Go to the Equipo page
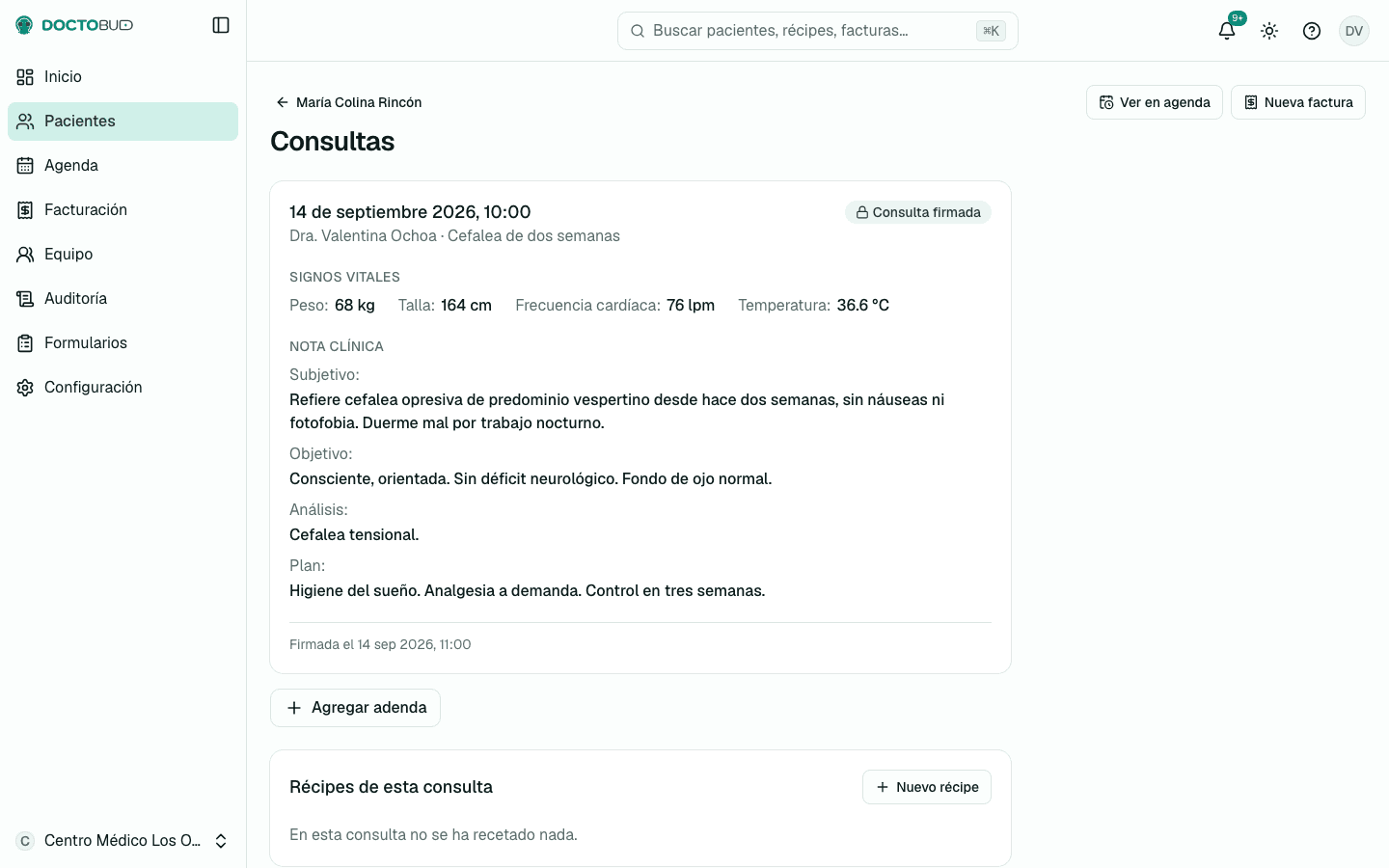 point(123,255)
